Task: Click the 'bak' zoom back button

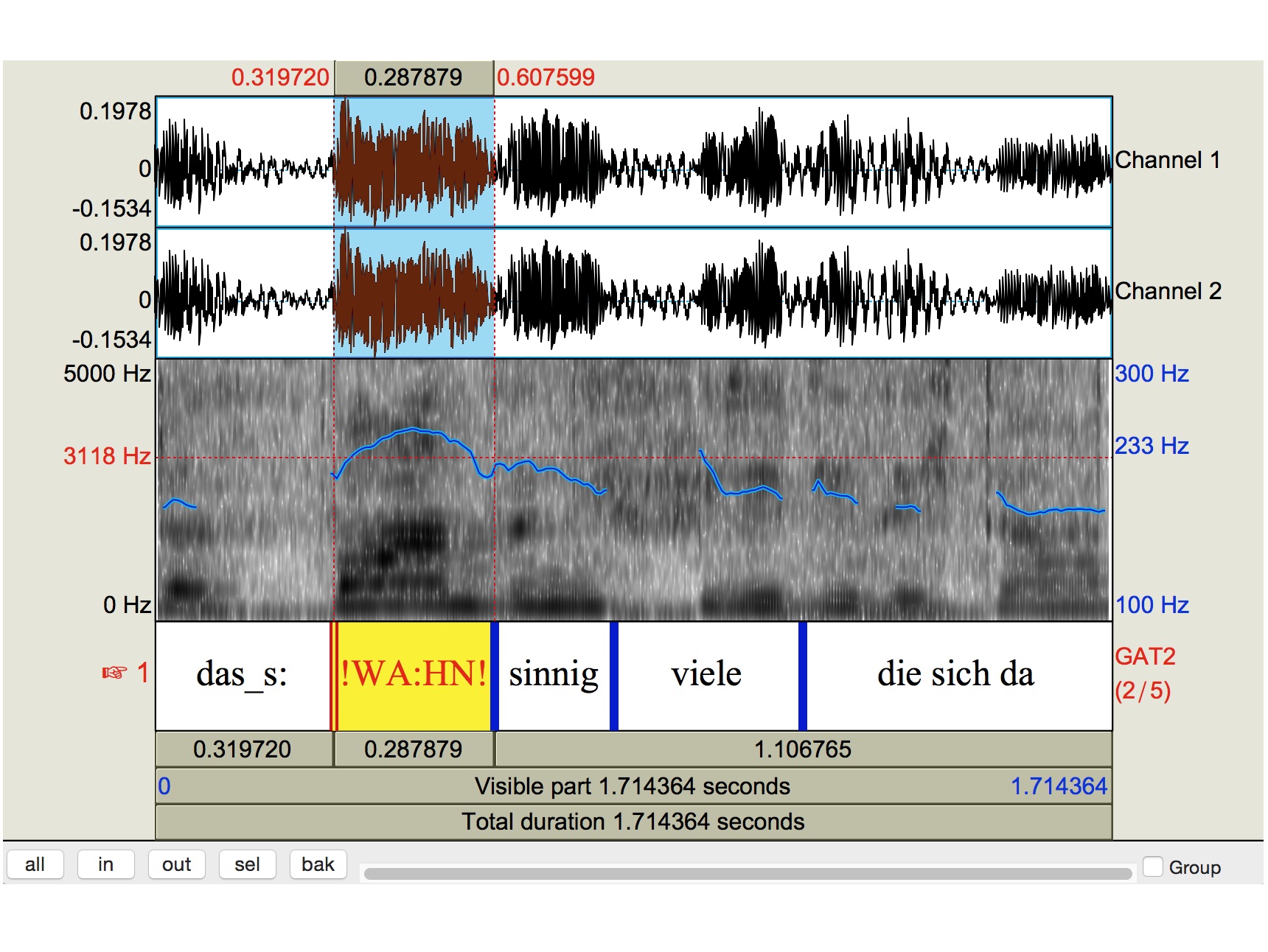Action: click(318, 864)
